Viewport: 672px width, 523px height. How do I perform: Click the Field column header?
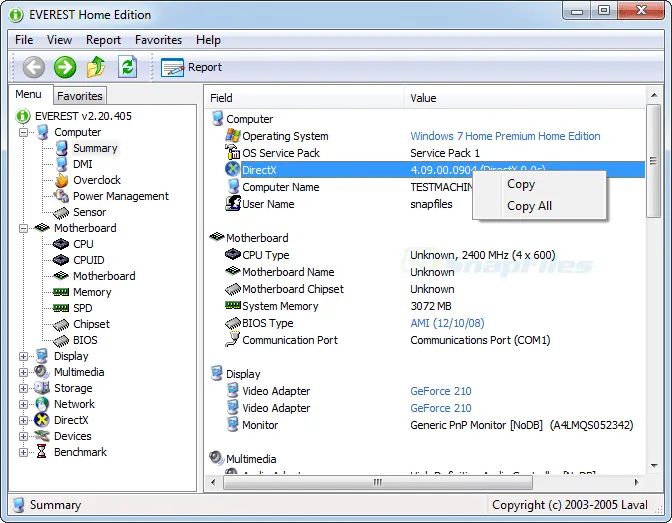(305, 98)
